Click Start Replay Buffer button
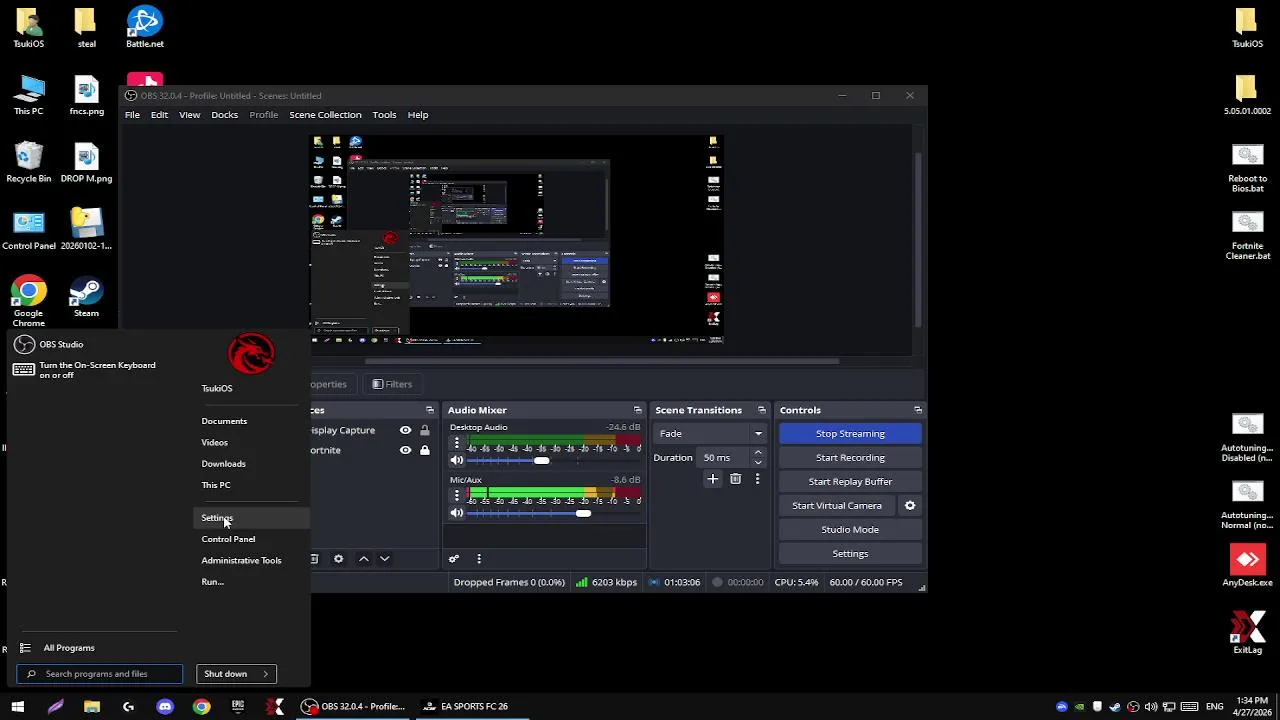 [850, 482]
